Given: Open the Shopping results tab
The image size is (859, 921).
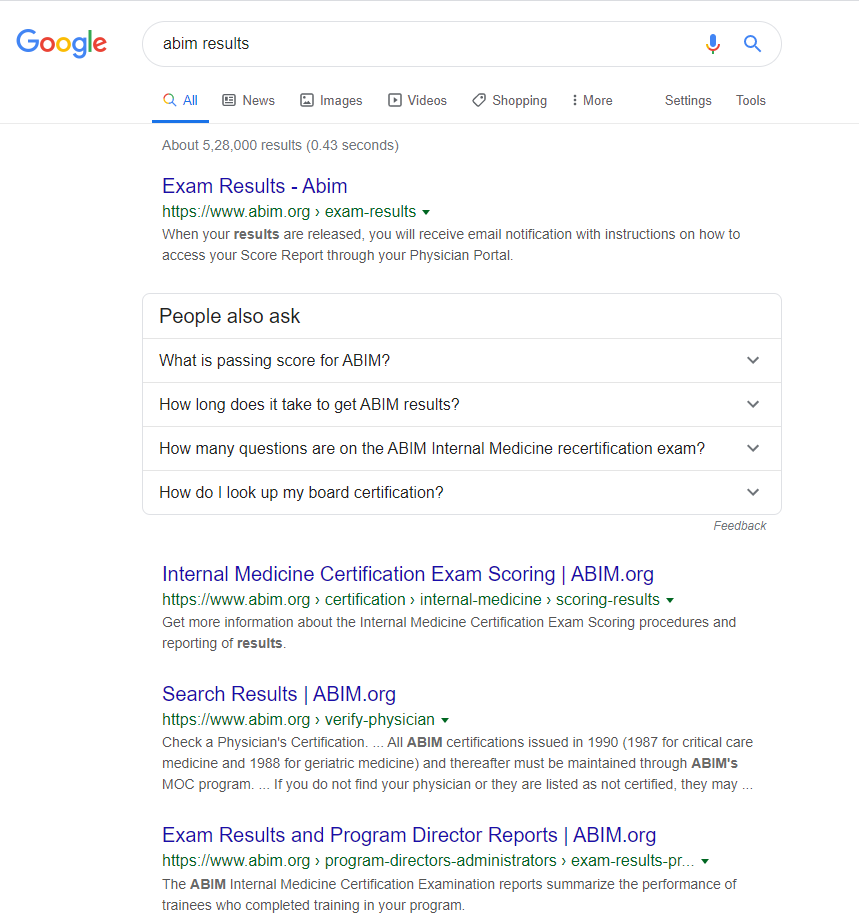Looking at the screenshot, I should pyautogui.click(x=509, y=100).
